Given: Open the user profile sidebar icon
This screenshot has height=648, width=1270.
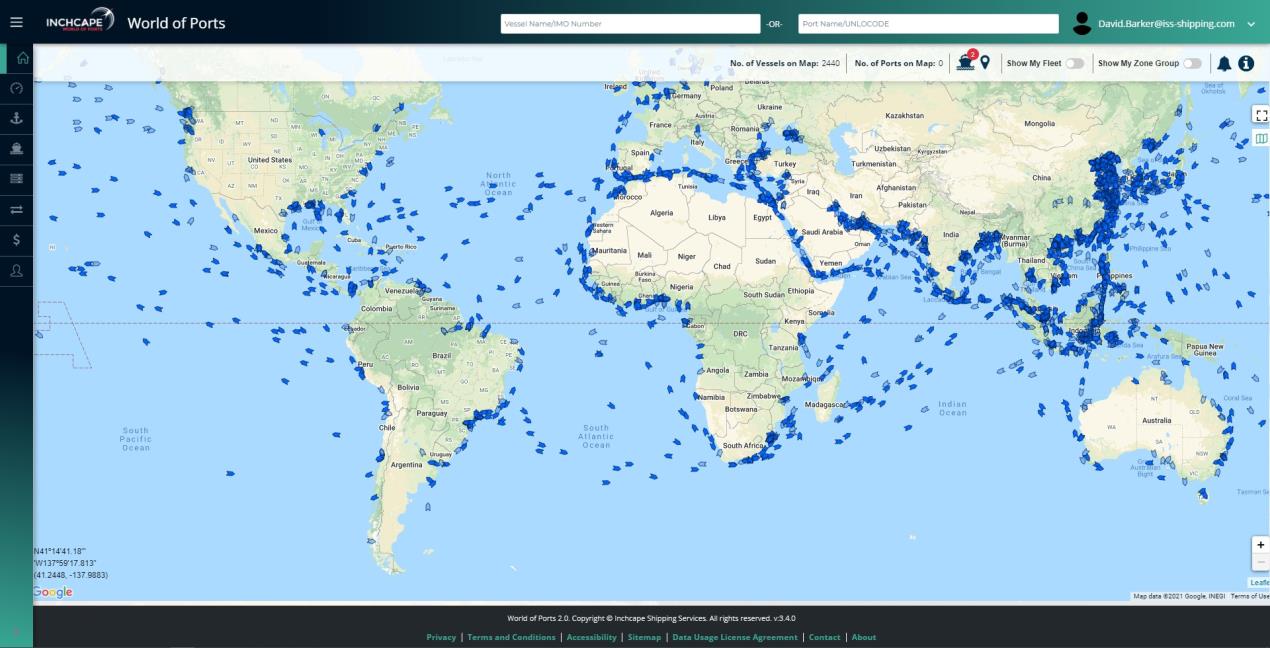Looking at the screenshot, I should click(16, 271).
